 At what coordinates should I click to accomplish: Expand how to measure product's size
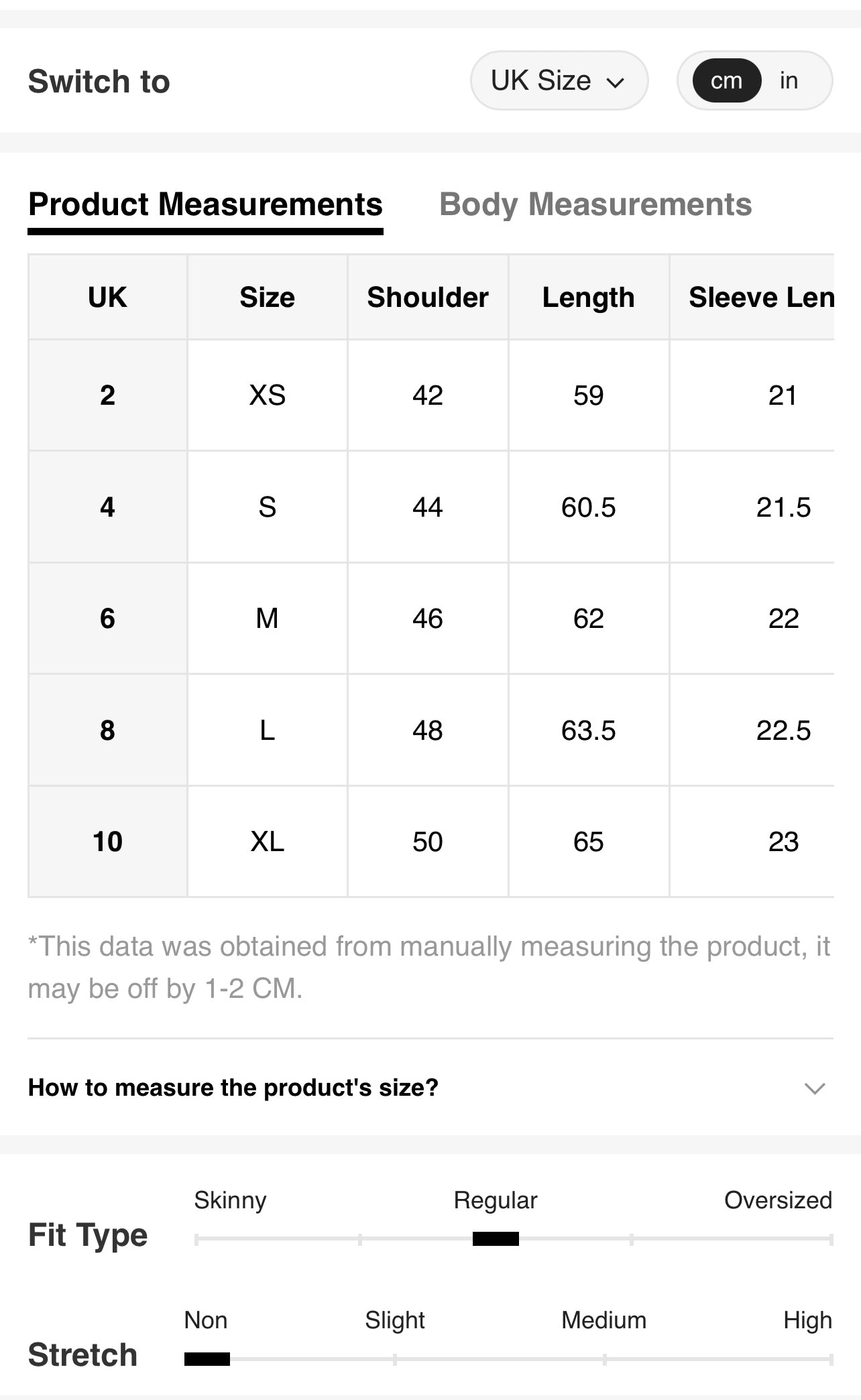pyautogui.click(x=233, y=1087)
